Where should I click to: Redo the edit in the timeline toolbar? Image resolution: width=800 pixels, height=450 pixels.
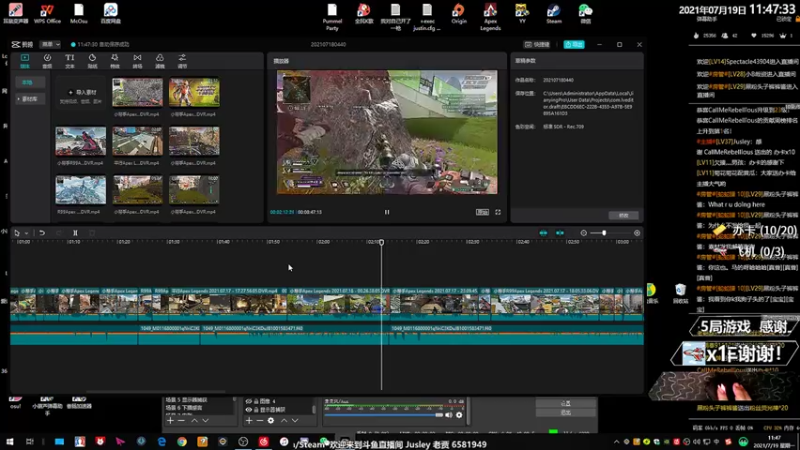click(59, 233)
